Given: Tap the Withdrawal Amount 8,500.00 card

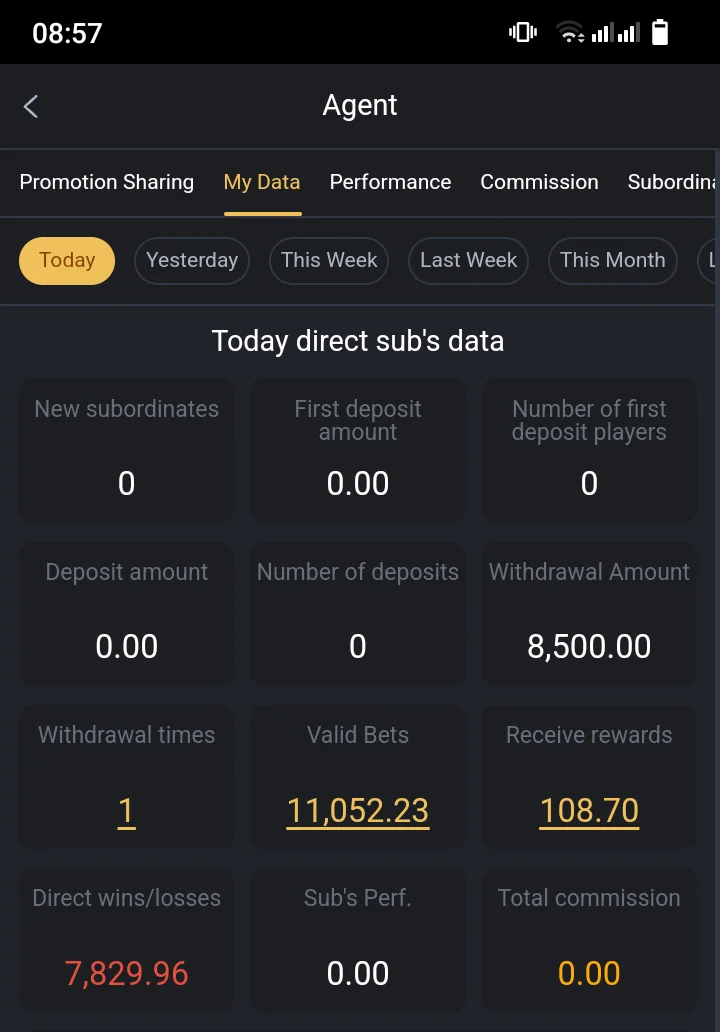Looking at the screenshot, I should (589, 614).
